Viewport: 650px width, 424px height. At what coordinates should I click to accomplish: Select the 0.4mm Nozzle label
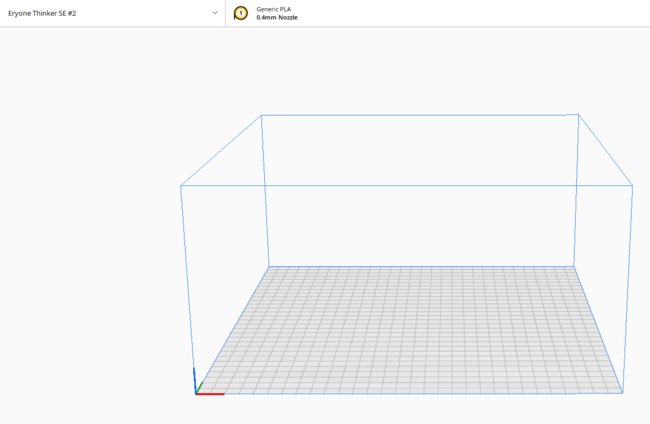pos(277,18)
